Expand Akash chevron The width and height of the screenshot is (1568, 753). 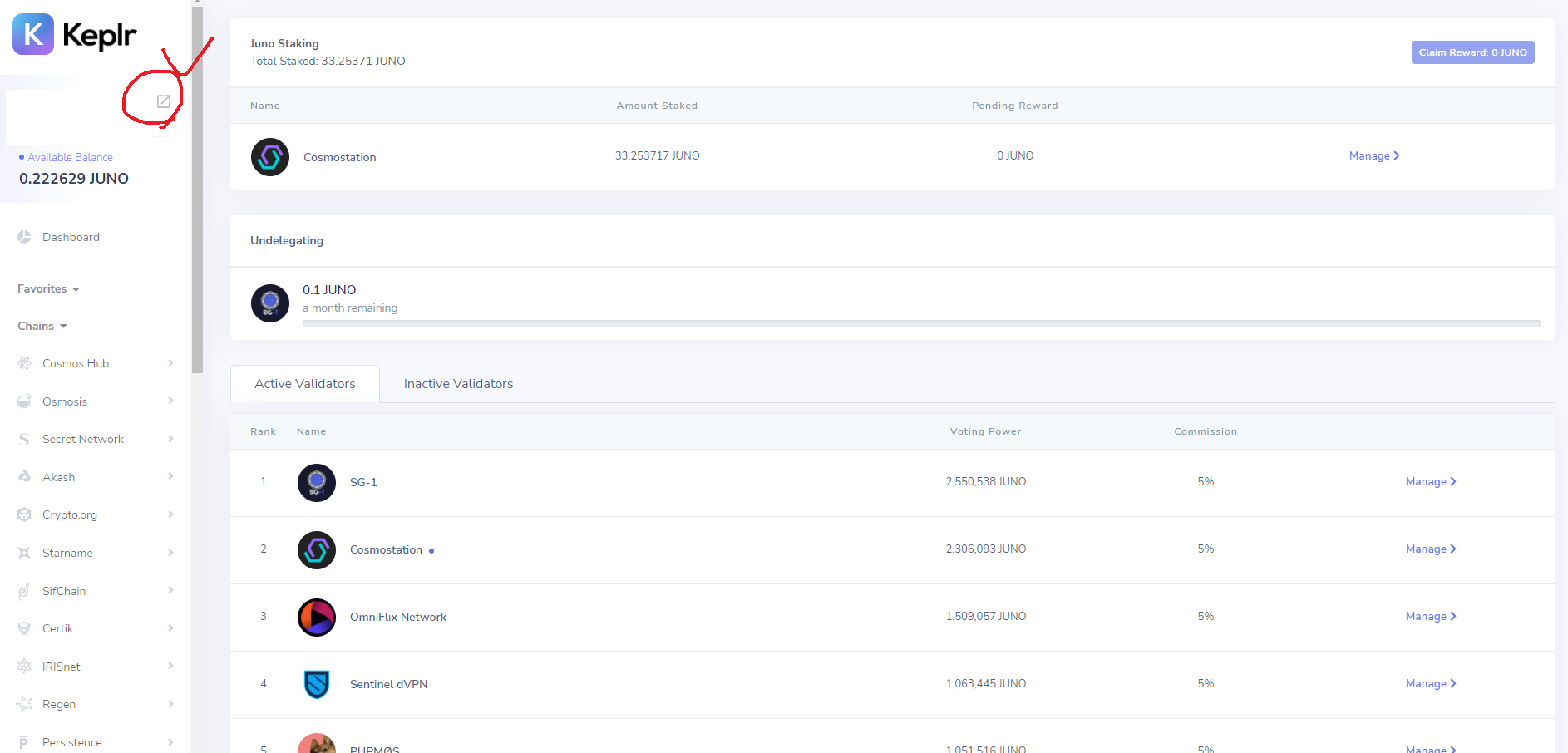pyautogui.click(x=170, y=476)
